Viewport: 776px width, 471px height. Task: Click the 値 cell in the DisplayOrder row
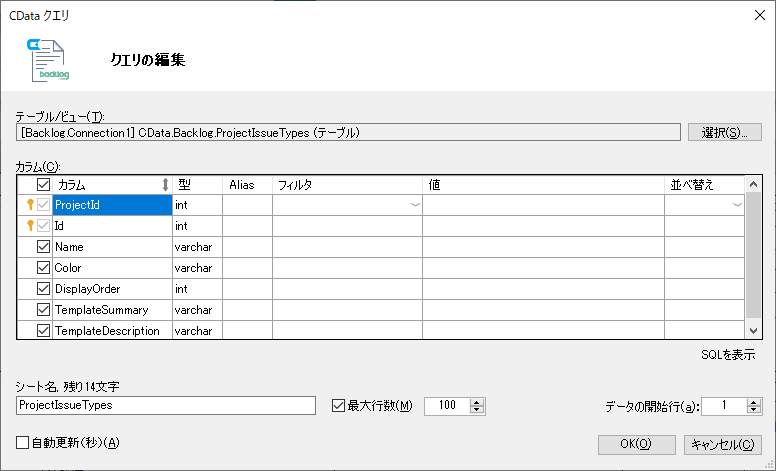click(x=543, y=289)
